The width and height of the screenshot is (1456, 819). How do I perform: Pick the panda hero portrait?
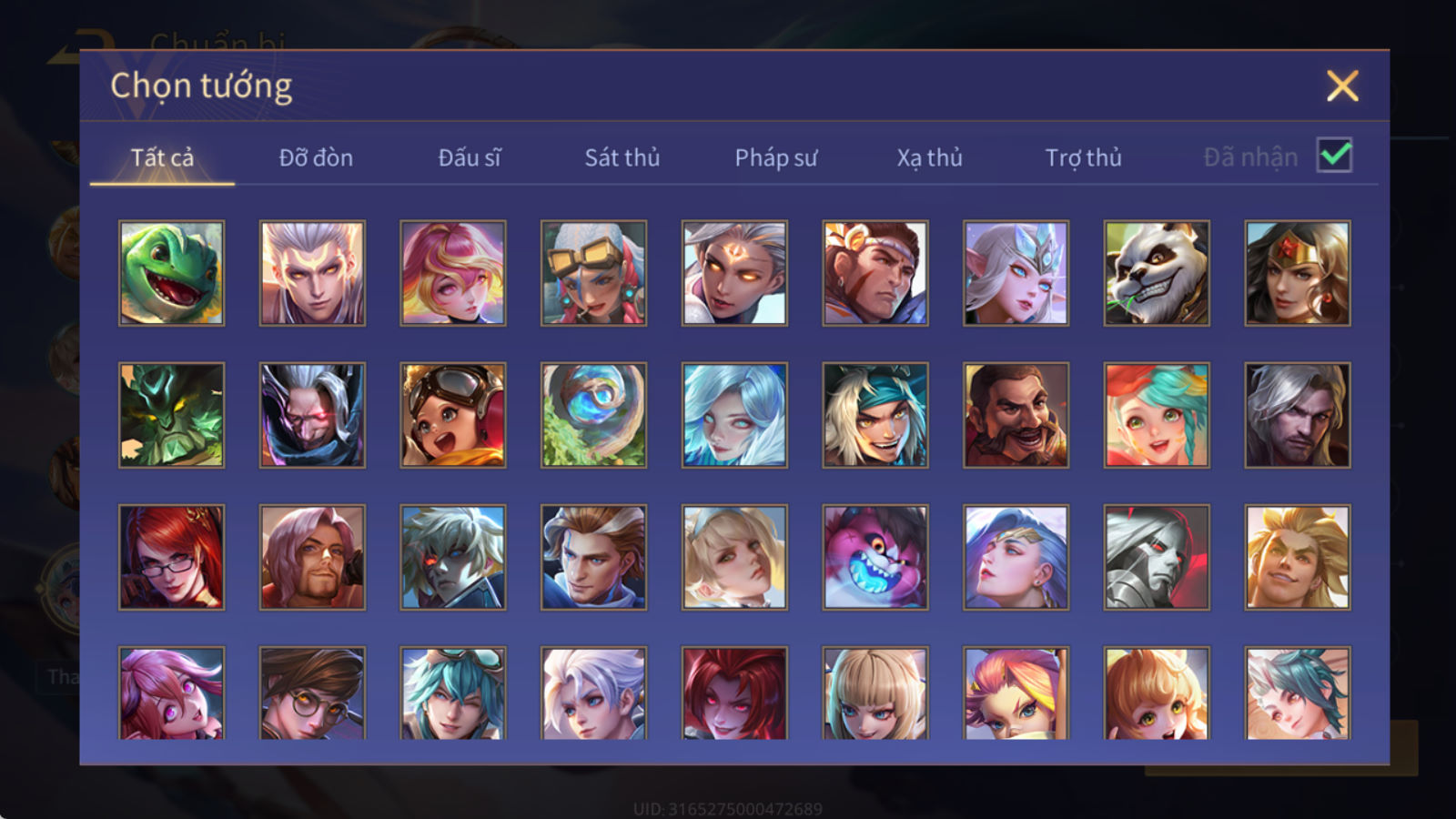pos(1157,273)
